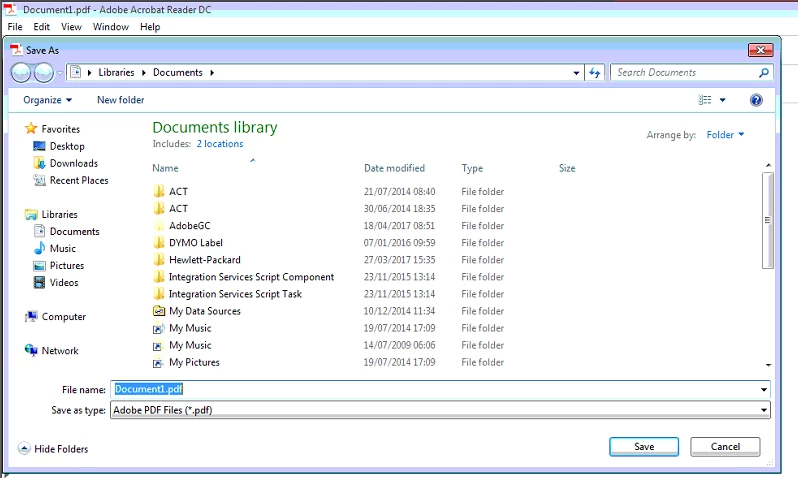Click the Hide Folders arrow icon

click(x=24, y=448)
